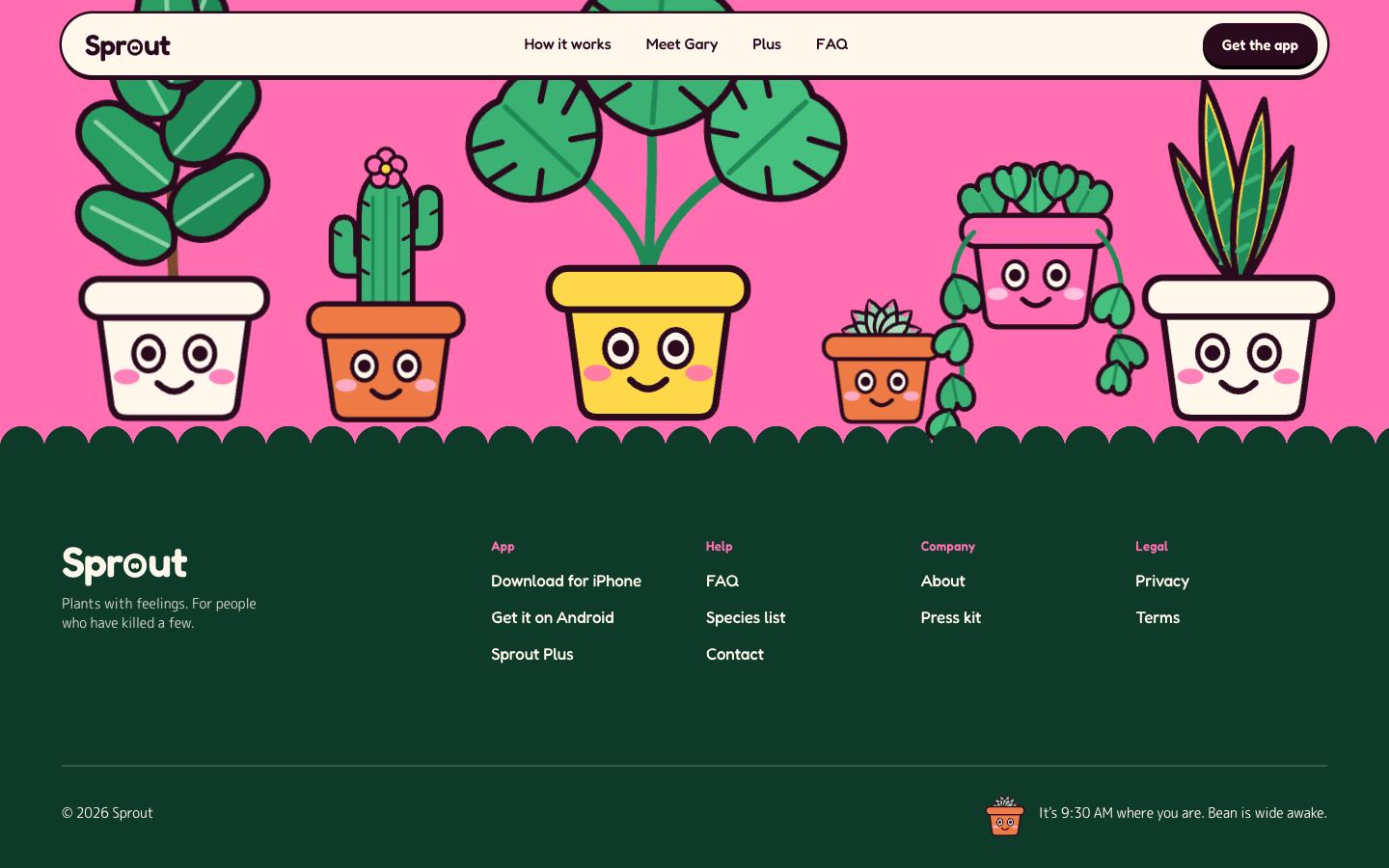The image size is (1389, 868).
Task: Click the '© 2026 Sprout' copyright text
Action: (x=107, y=813)
